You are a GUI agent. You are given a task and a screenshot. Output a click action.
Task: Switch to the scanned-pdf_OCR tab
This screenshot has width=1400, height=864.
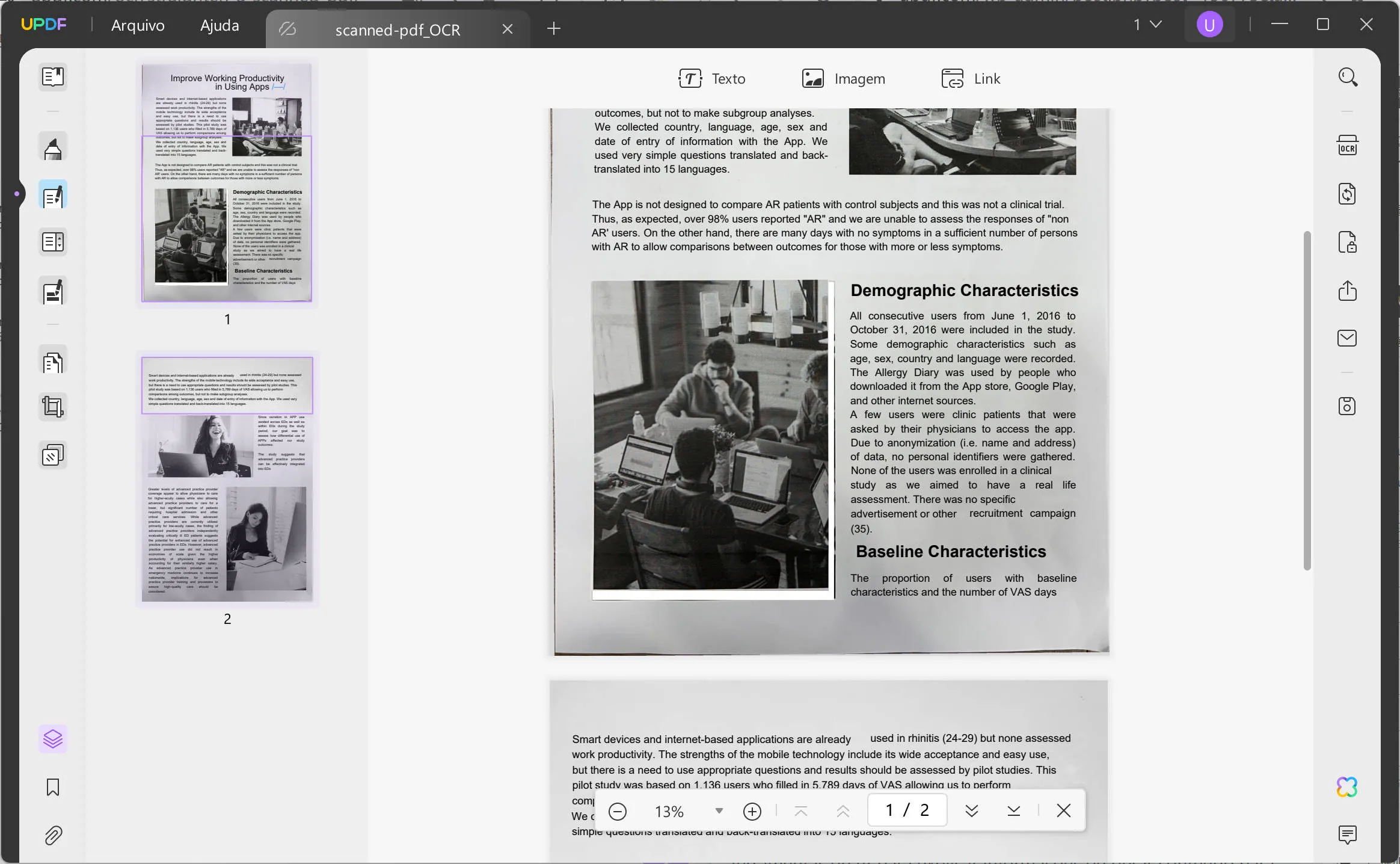pos(396,29)
